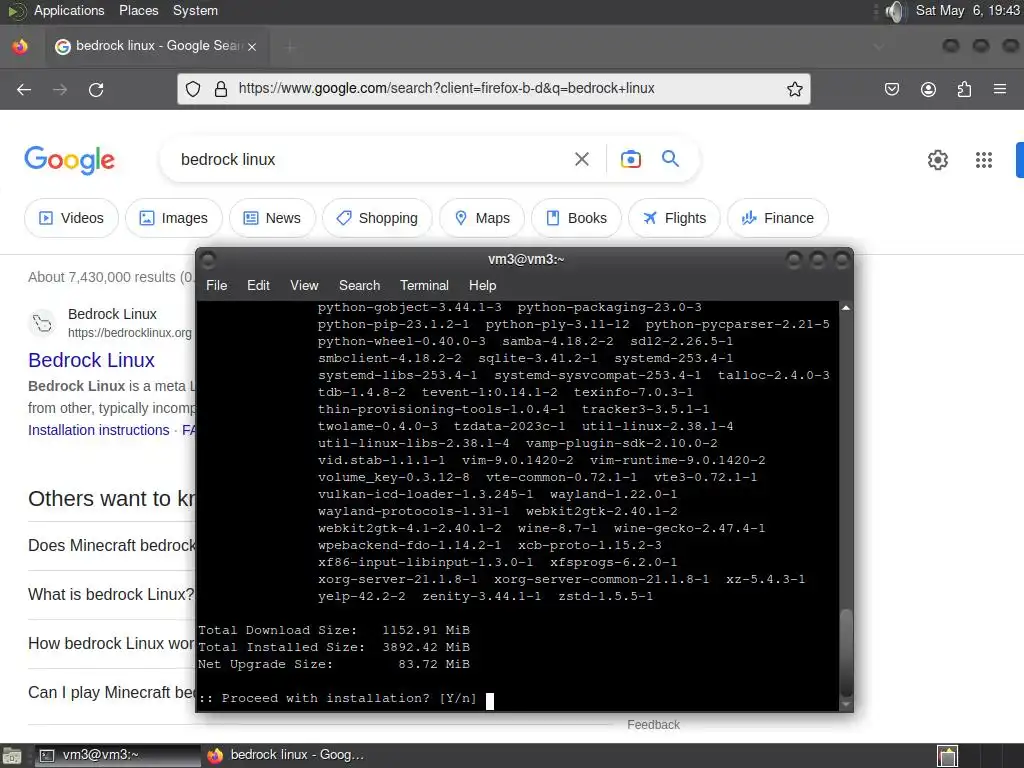The height and width of the screenshot is (768, 1024).
Task: Click the Firefox icon in tab bar
Action: [x=20, y=46]
